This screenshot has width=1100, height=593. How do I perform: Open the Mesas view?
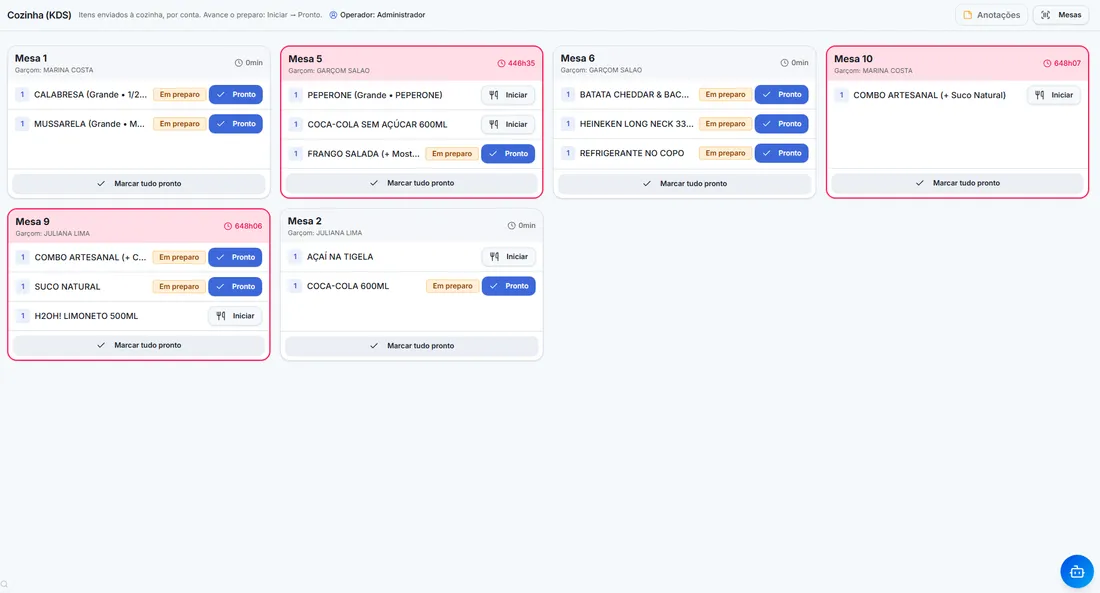(1061, 15)
